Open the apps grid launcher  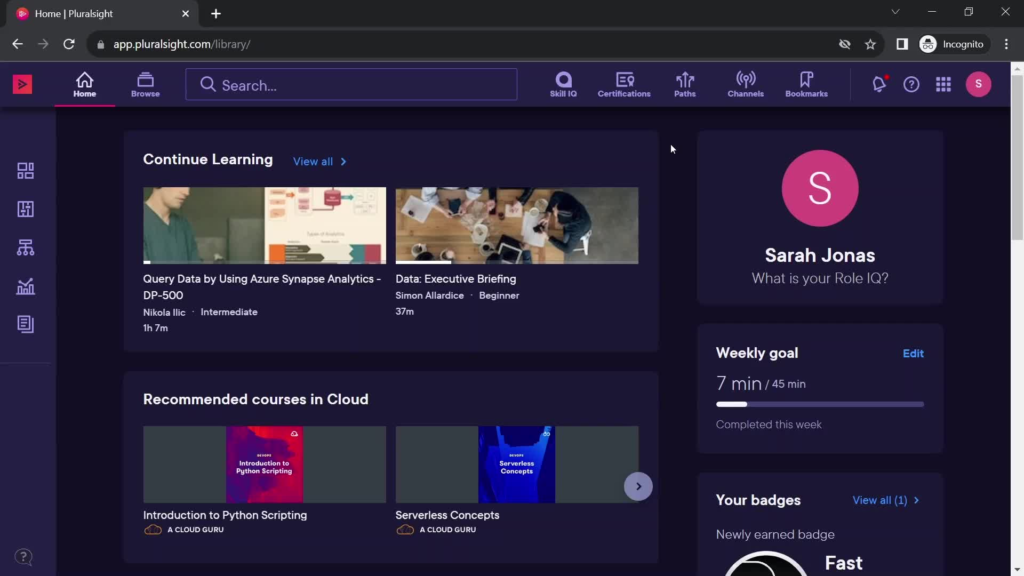[x=943, y=85]
